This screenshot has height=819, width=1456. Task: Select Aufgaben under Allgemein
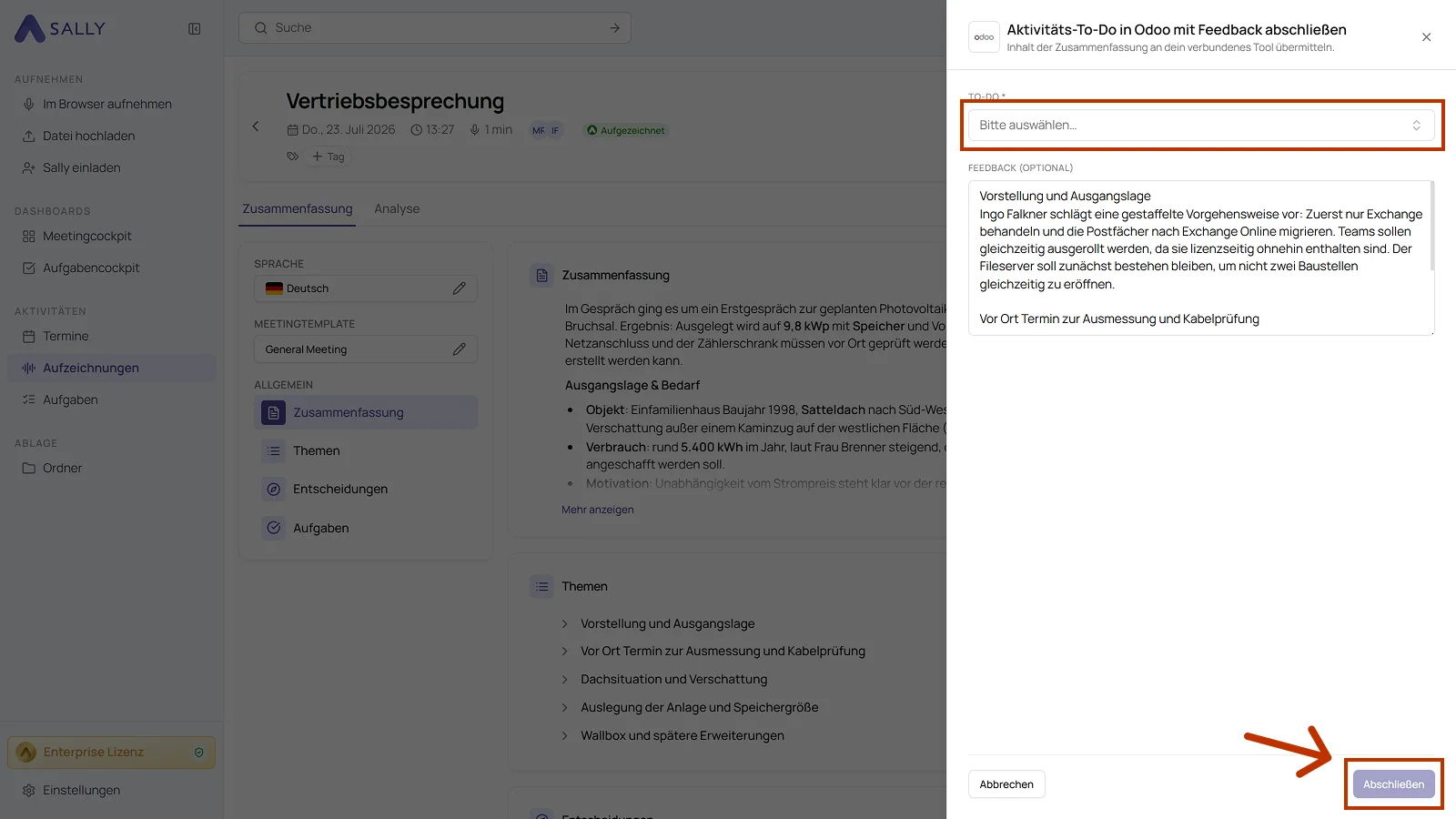[366, 528]
